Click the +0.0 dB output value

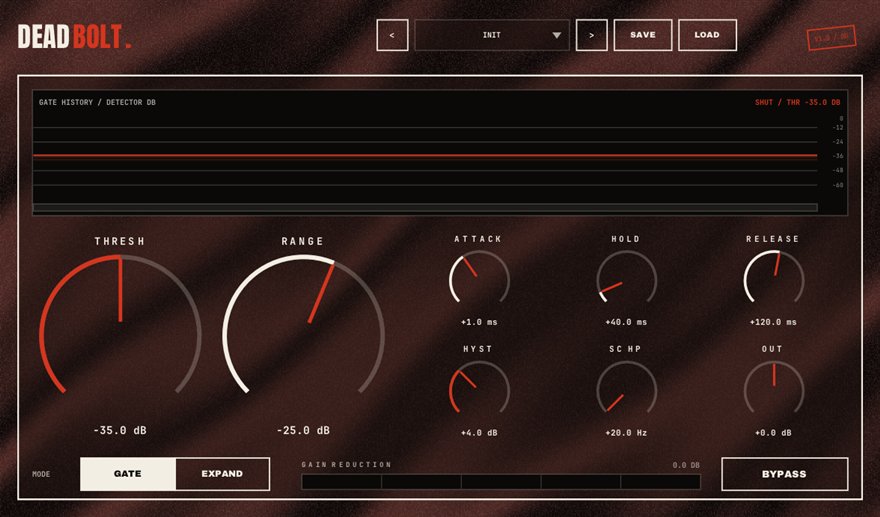click(773, 433)
